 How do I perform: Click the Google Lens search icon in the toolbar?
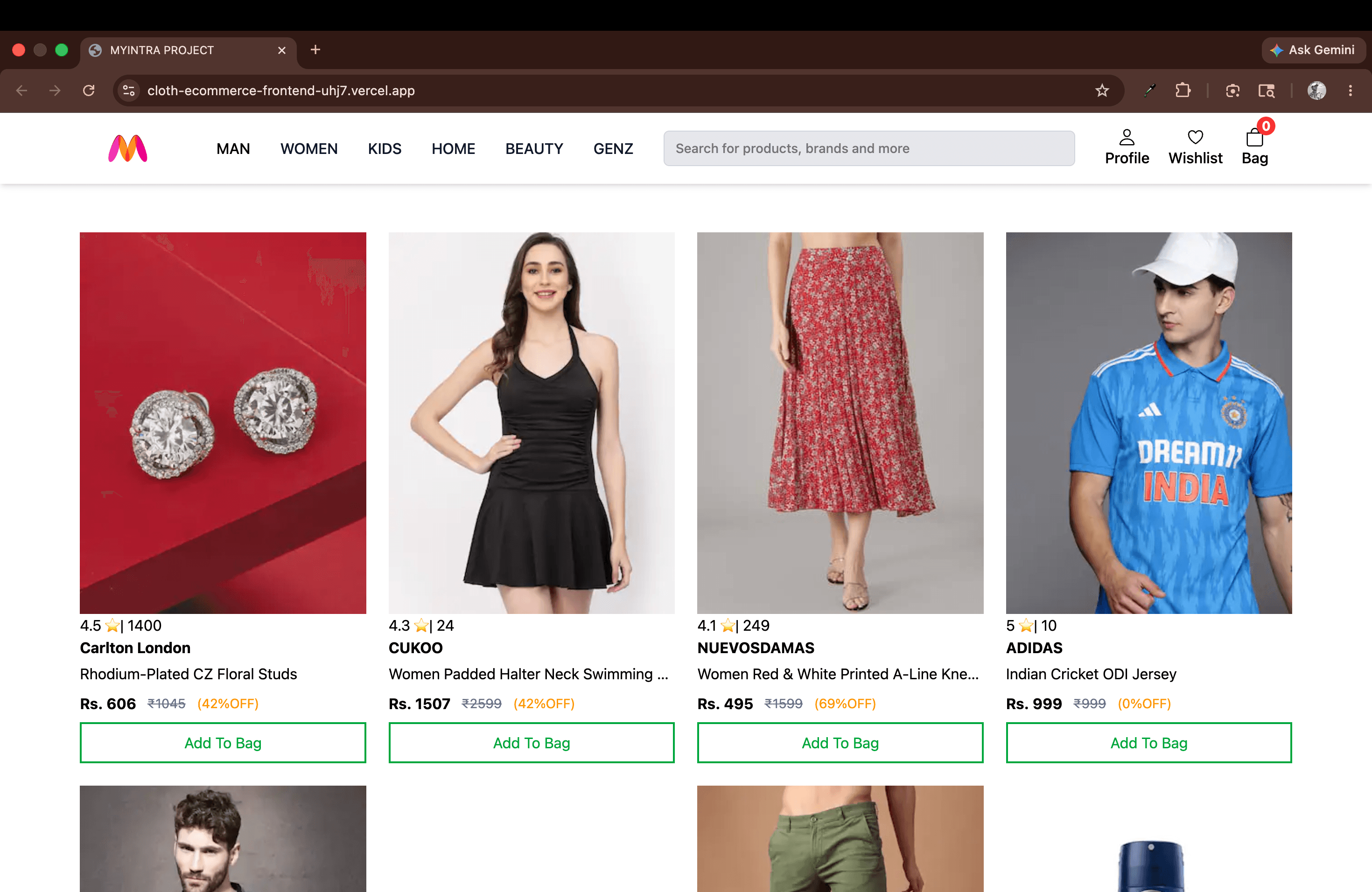point(1266,91)
